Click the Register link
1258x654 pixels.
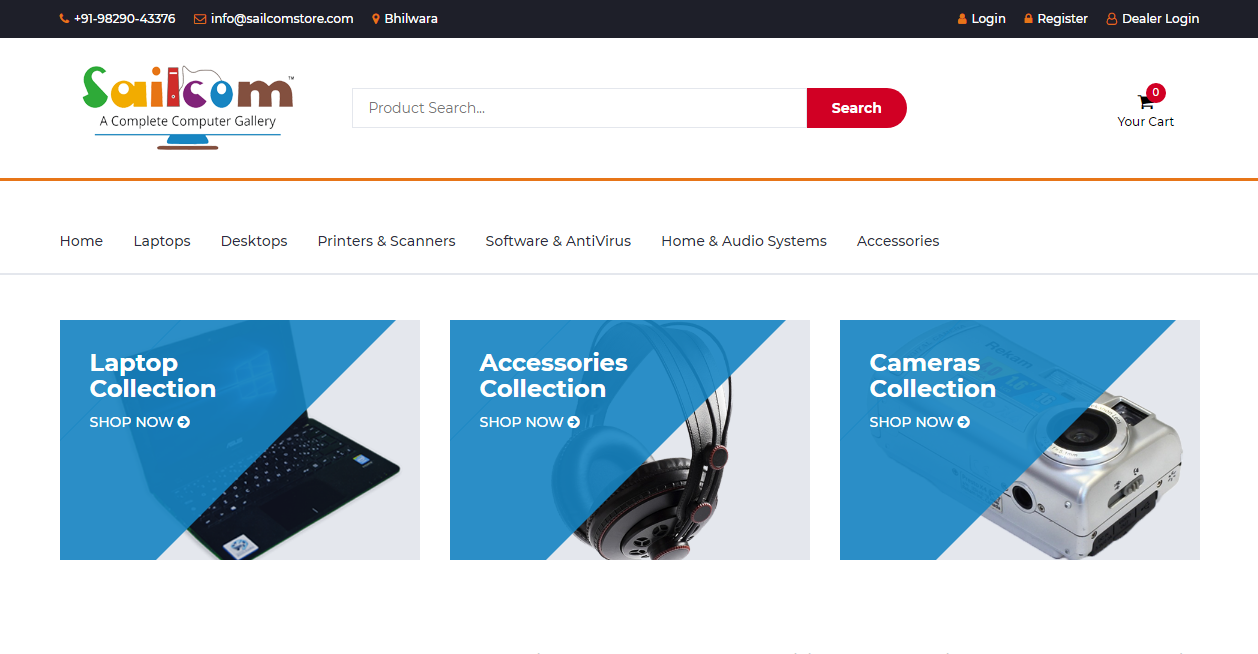pyautogui.click(x=1062, y=19)
